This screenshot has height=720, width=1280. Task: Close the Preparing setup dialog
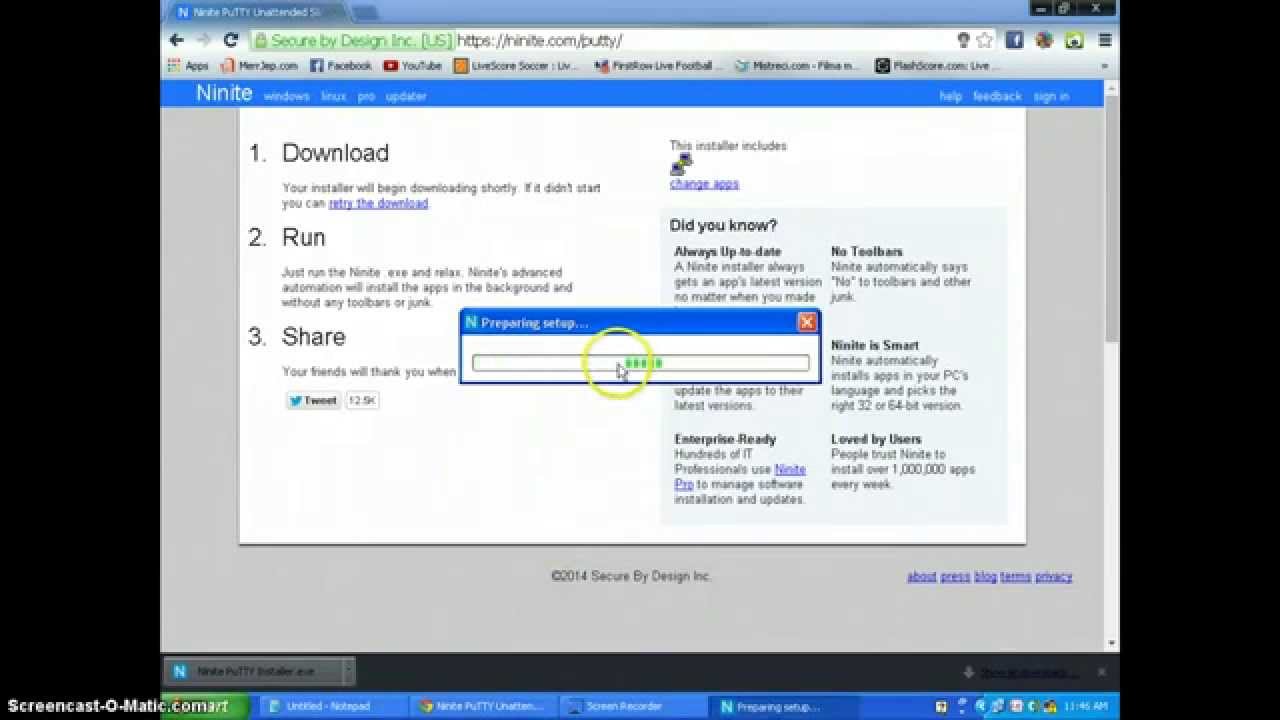coord(807,322)
